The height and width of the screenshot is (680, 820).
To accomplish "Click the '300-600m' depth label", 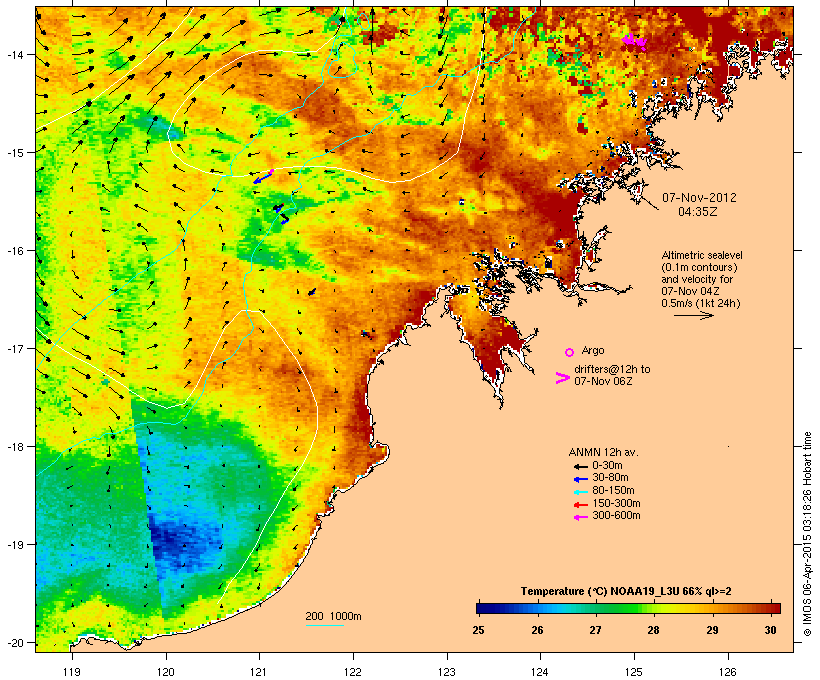I will point(616,516).
